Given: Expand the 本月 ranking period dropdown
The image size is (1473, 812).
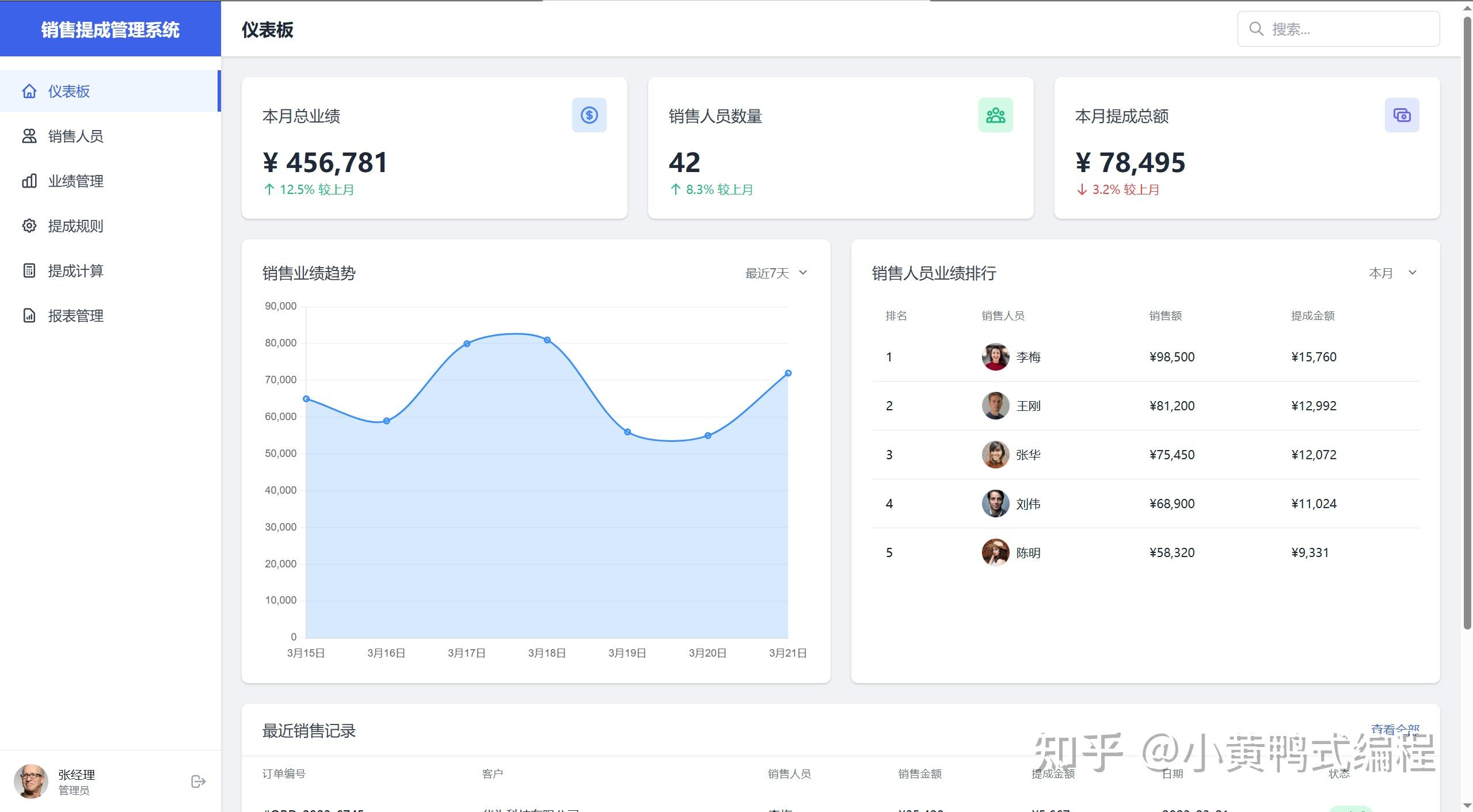Looking at the screenshot, I should click(x=1392, y=273).
